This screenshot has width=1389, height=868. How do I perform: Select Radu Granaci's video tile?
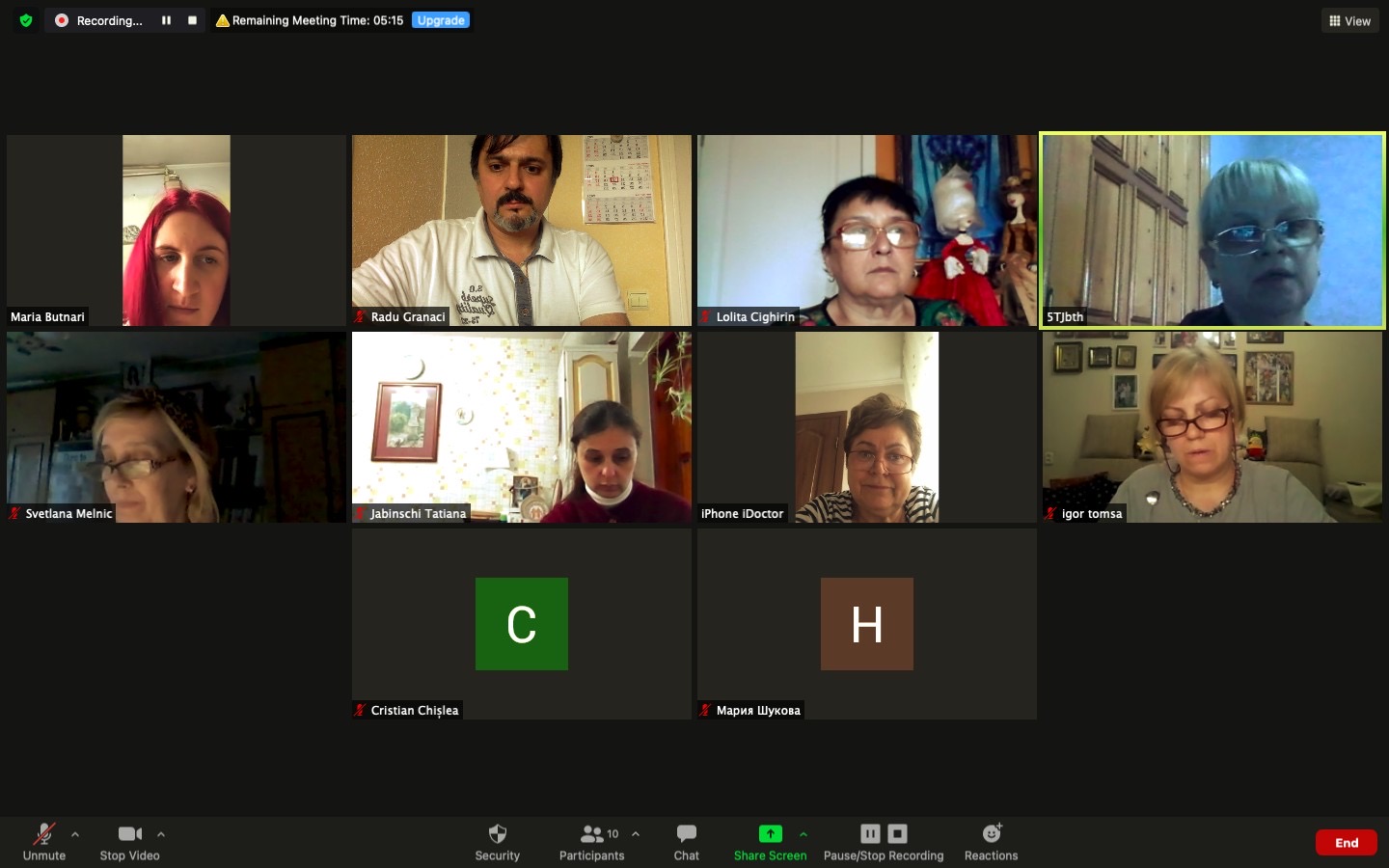521,230
